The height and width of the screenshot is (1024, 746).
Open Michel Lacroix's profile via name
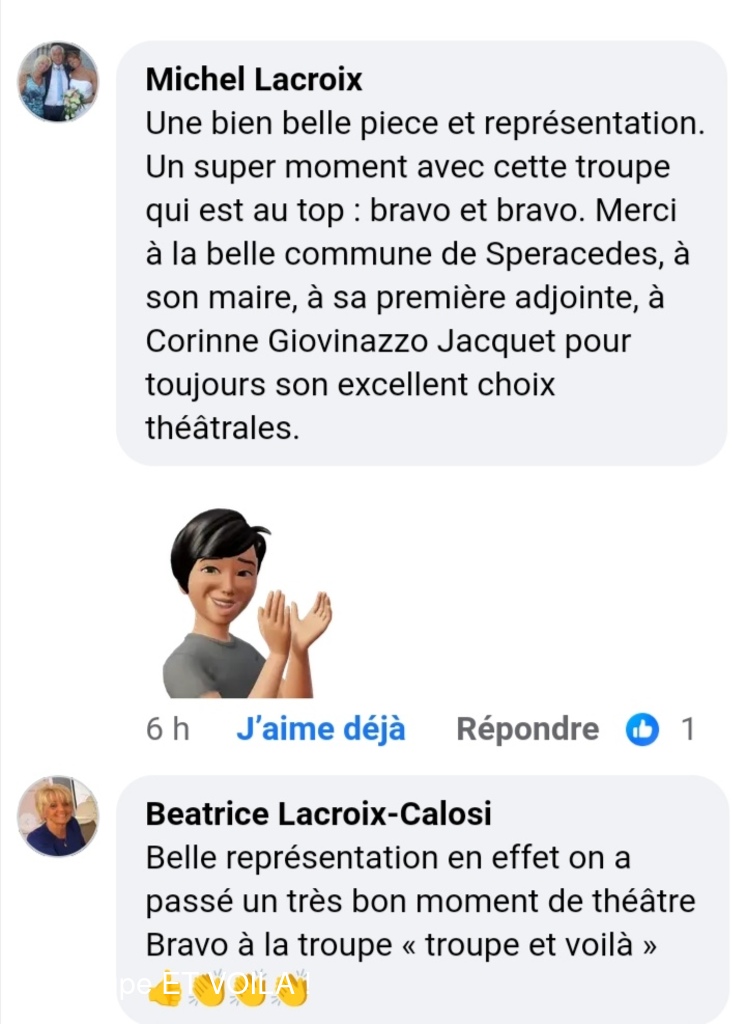point(254,79)
